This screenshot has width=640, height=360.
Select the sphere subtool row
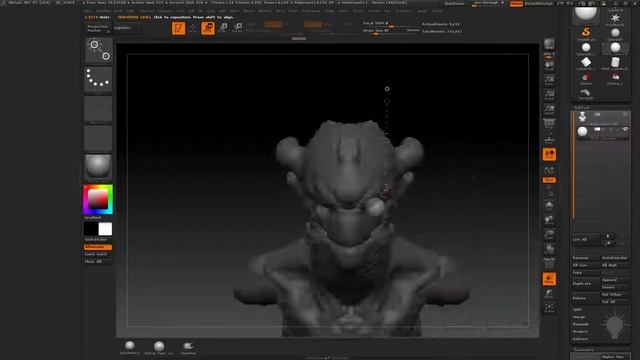point(602,132)
